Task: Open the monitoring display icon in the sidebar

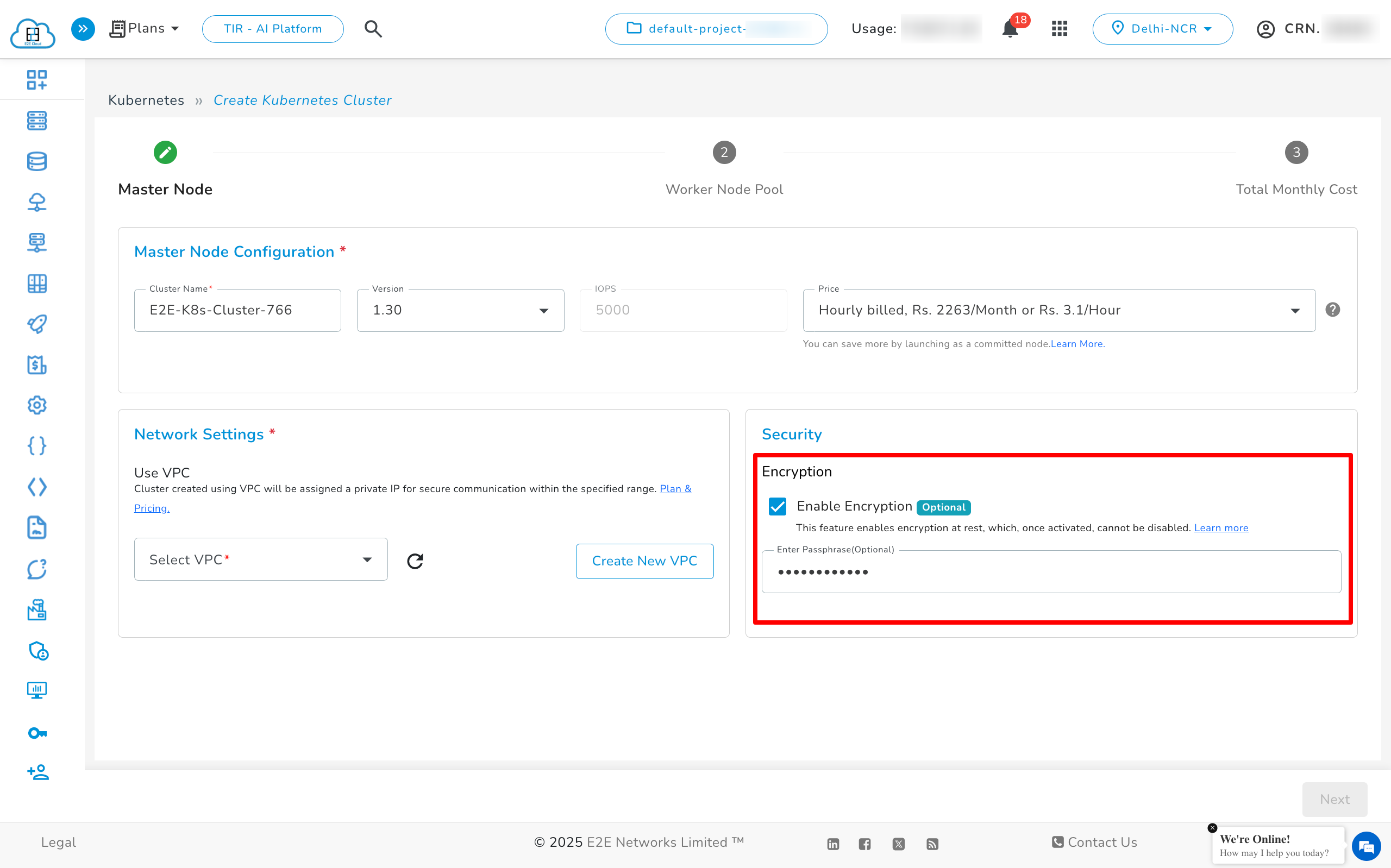Action: pos(37,690)
